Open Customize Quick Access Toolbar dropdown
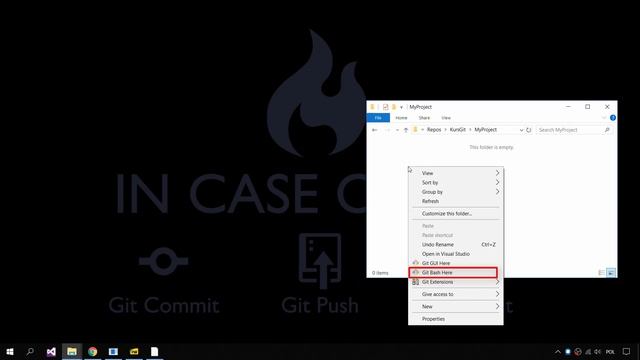The width and height of the screenshot is (640, 360). (x=401, y=107)
